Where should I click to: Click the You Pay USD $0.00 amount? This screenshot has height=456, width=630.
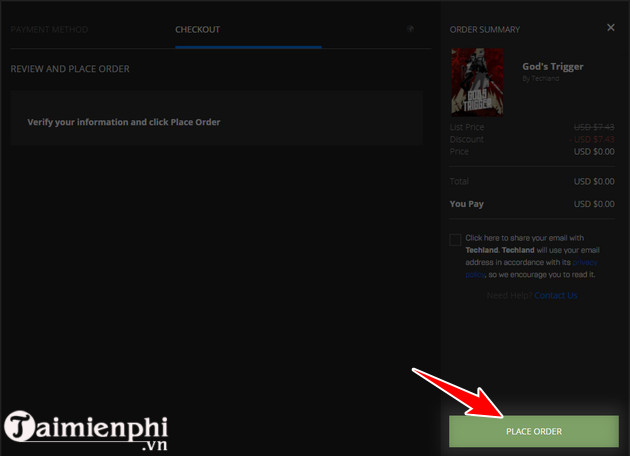pos(597,204)
